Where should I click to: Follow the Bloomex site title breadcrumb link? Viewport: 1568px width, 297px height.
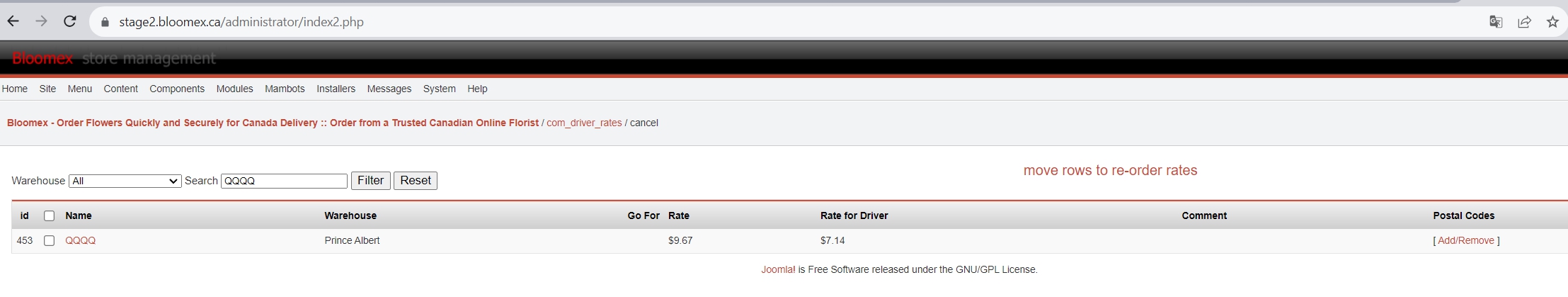(x=273, y=123)
